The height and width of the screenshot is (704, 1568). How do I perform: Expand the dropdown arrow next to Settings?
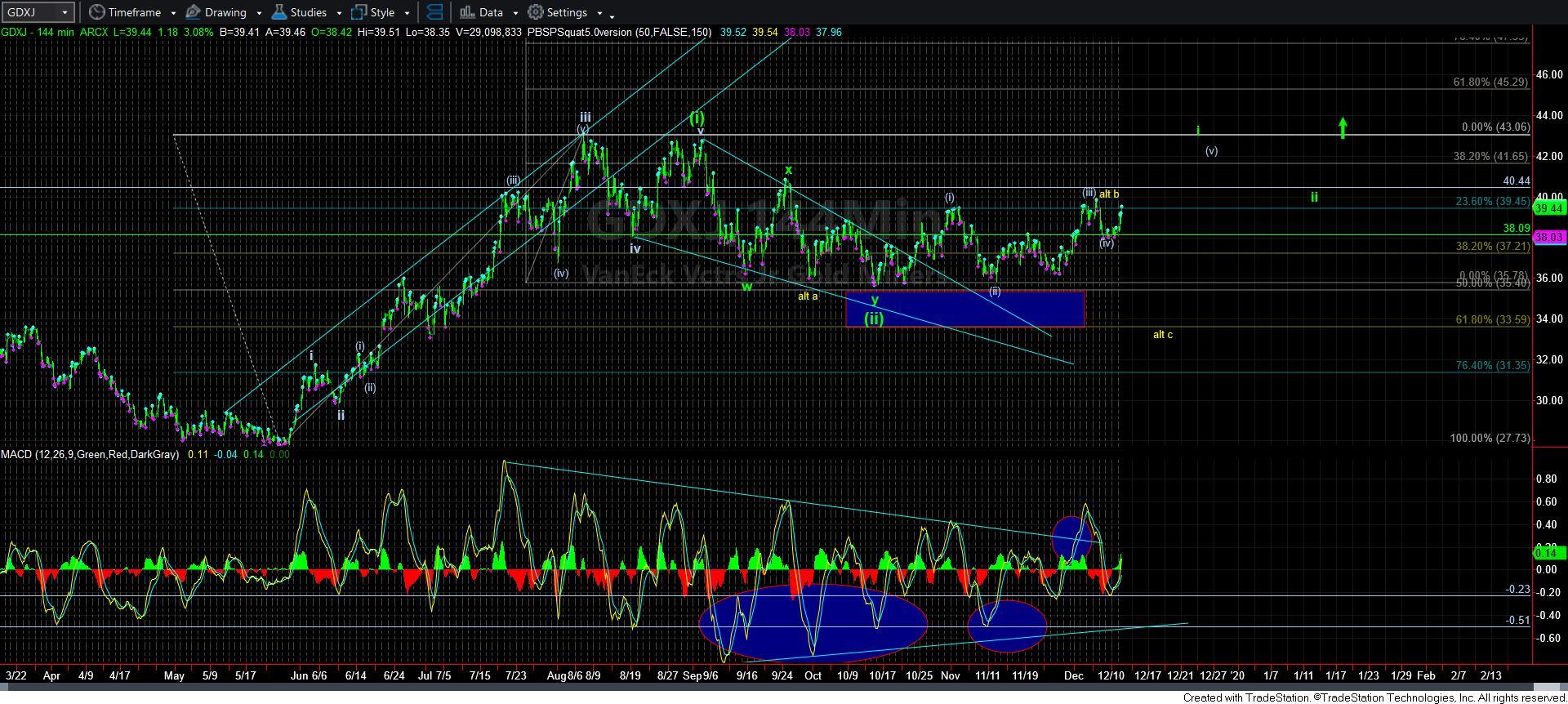[599, 13]
